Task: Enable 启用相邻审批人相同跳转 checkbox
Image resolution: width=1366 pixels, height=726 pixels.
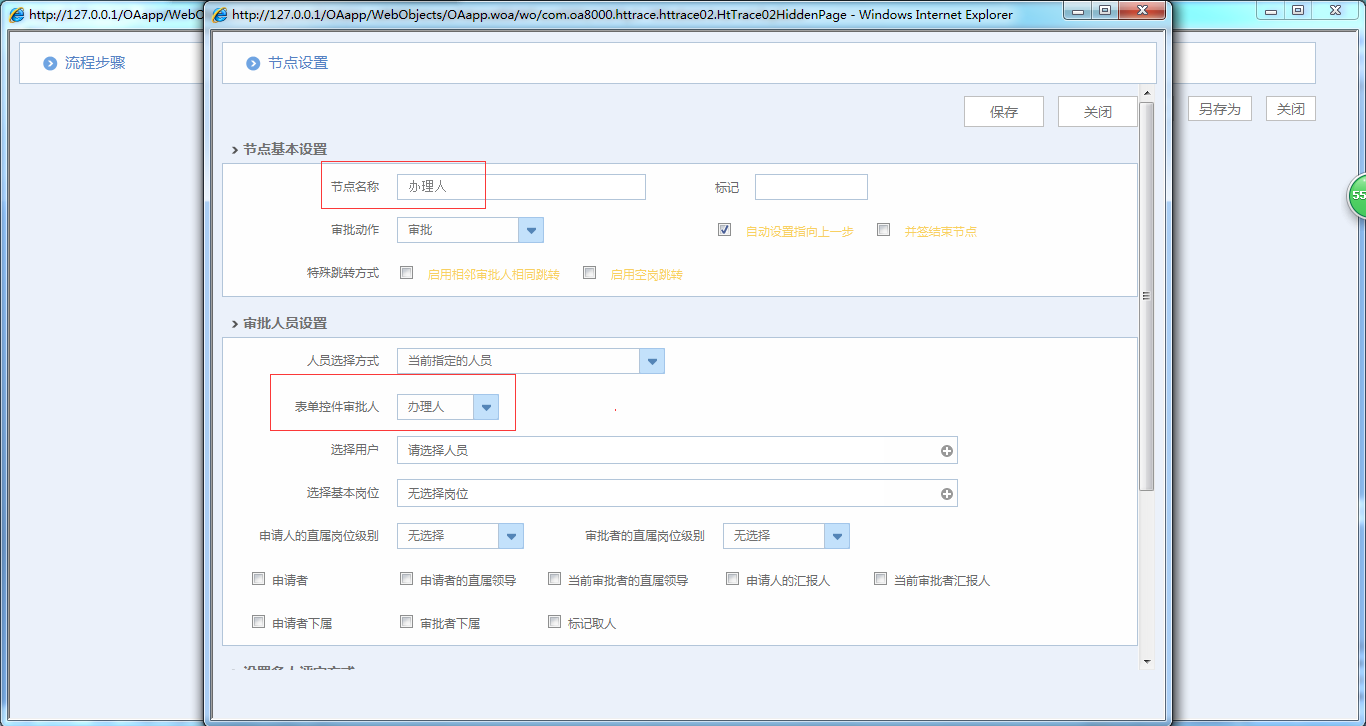Action: [406, 272]
